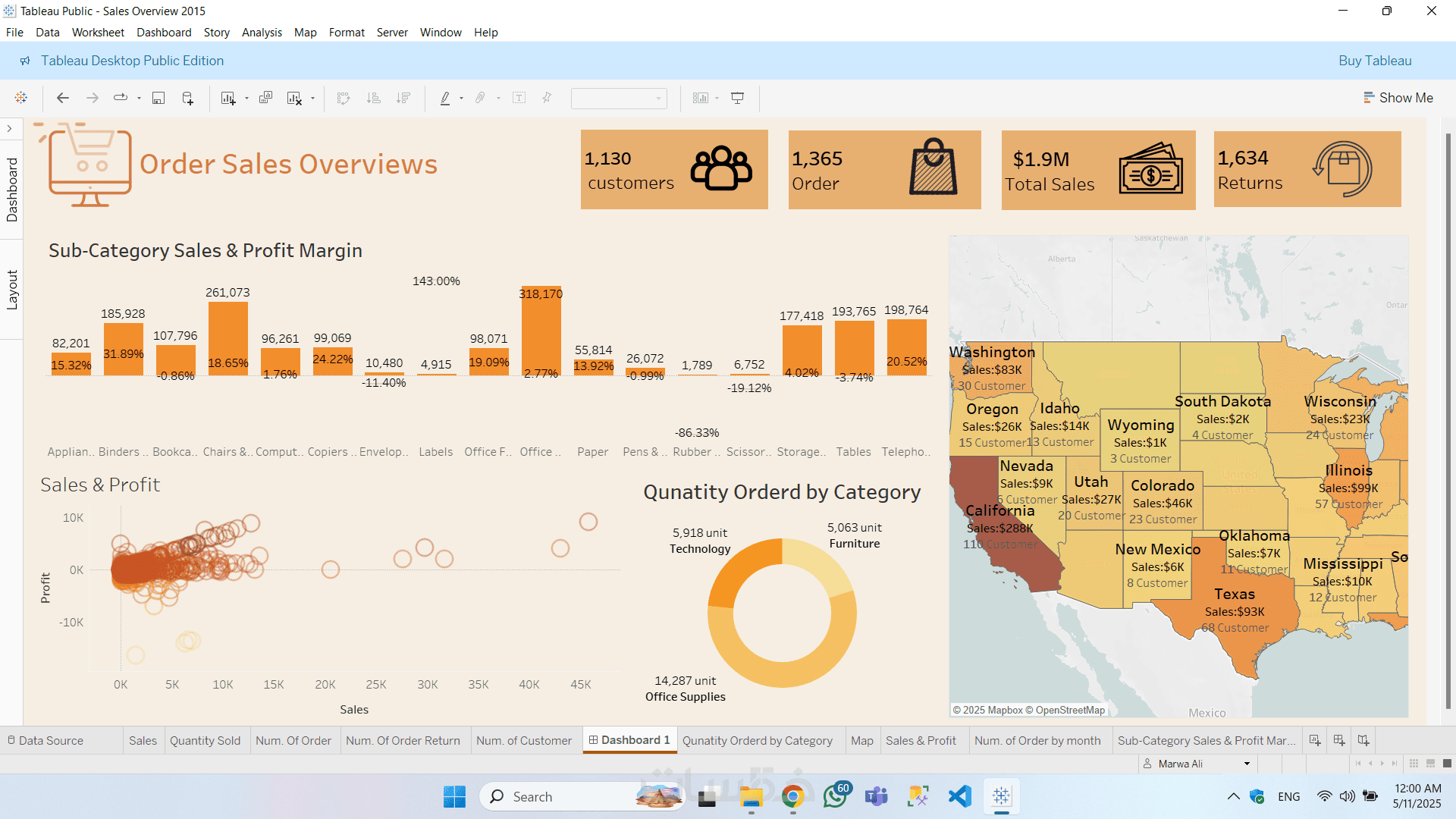Switch to show sheet sorter view

tap(1414, 764)
